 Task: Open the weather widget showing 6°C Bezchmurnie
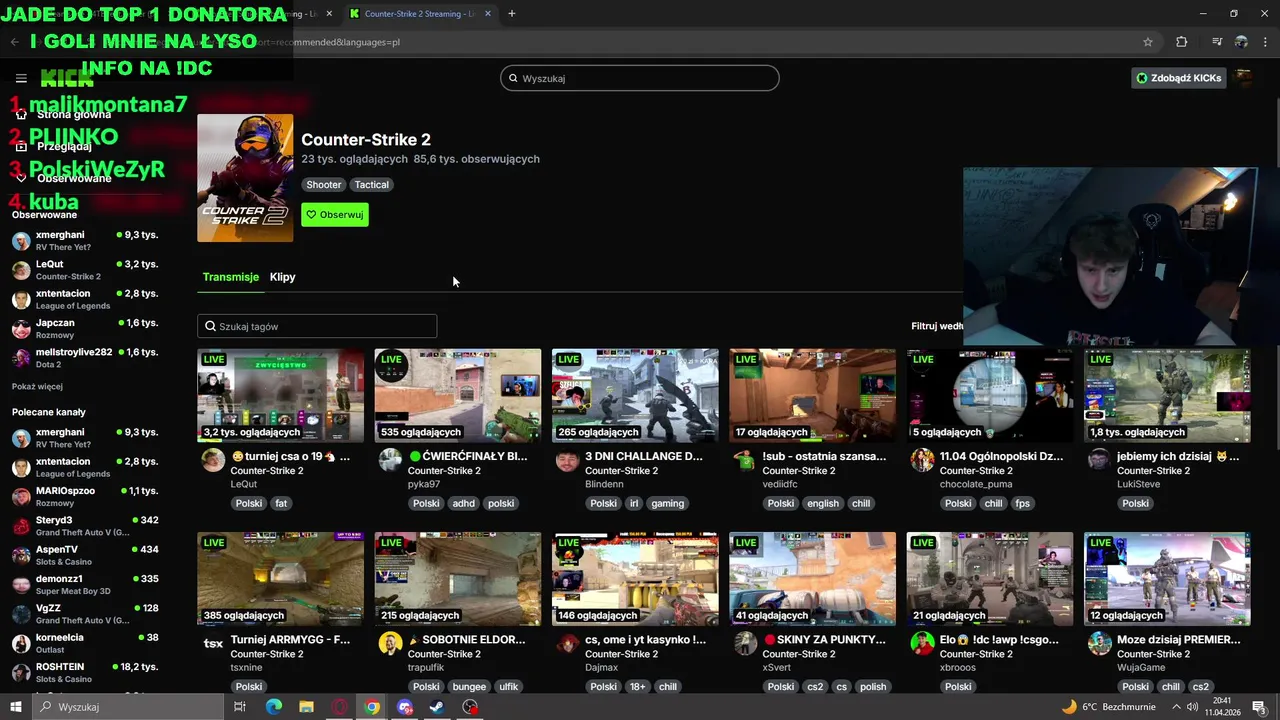tap(1108, 707)
